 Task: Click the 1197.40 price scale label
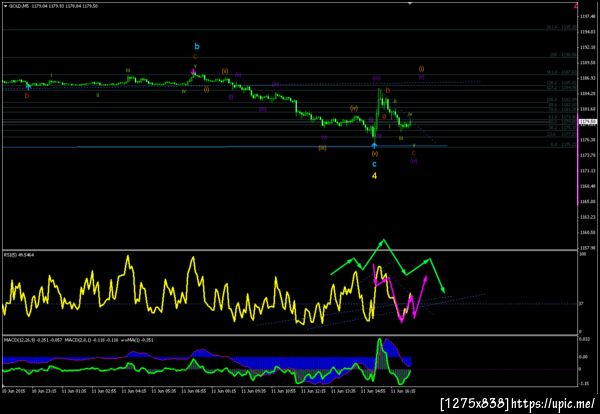pyautogui.click(x=588, y=16)
